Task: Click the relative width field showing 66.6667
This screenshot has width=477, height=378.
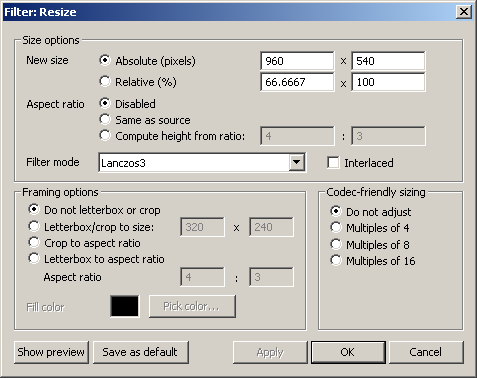Action: (x=297, y=82)
